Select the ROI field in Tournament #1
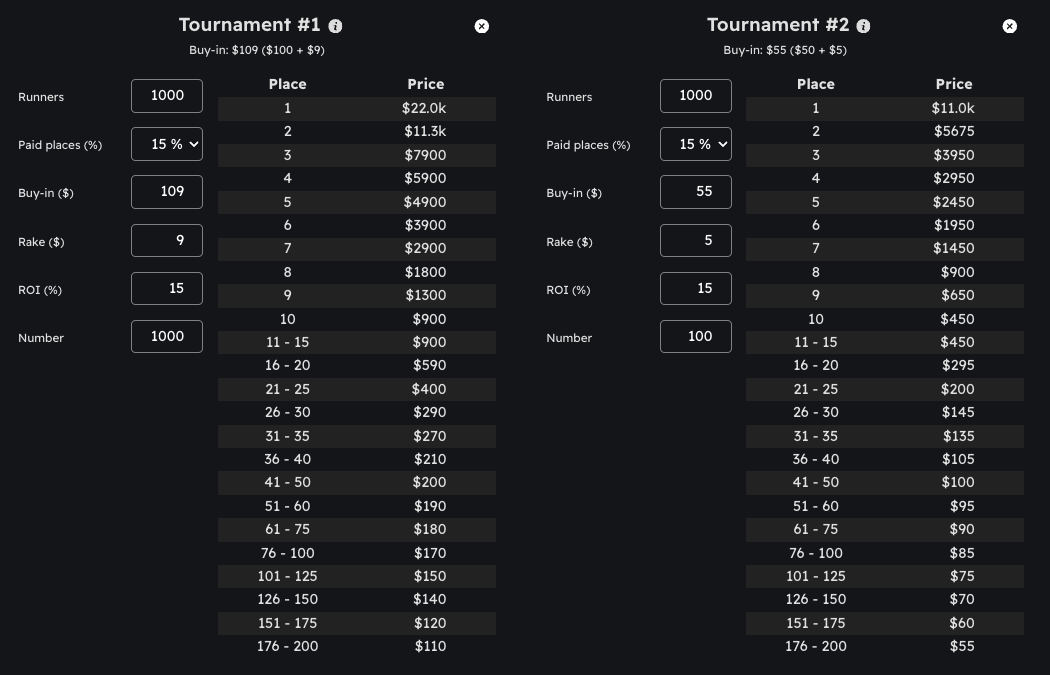 point(167,288)
